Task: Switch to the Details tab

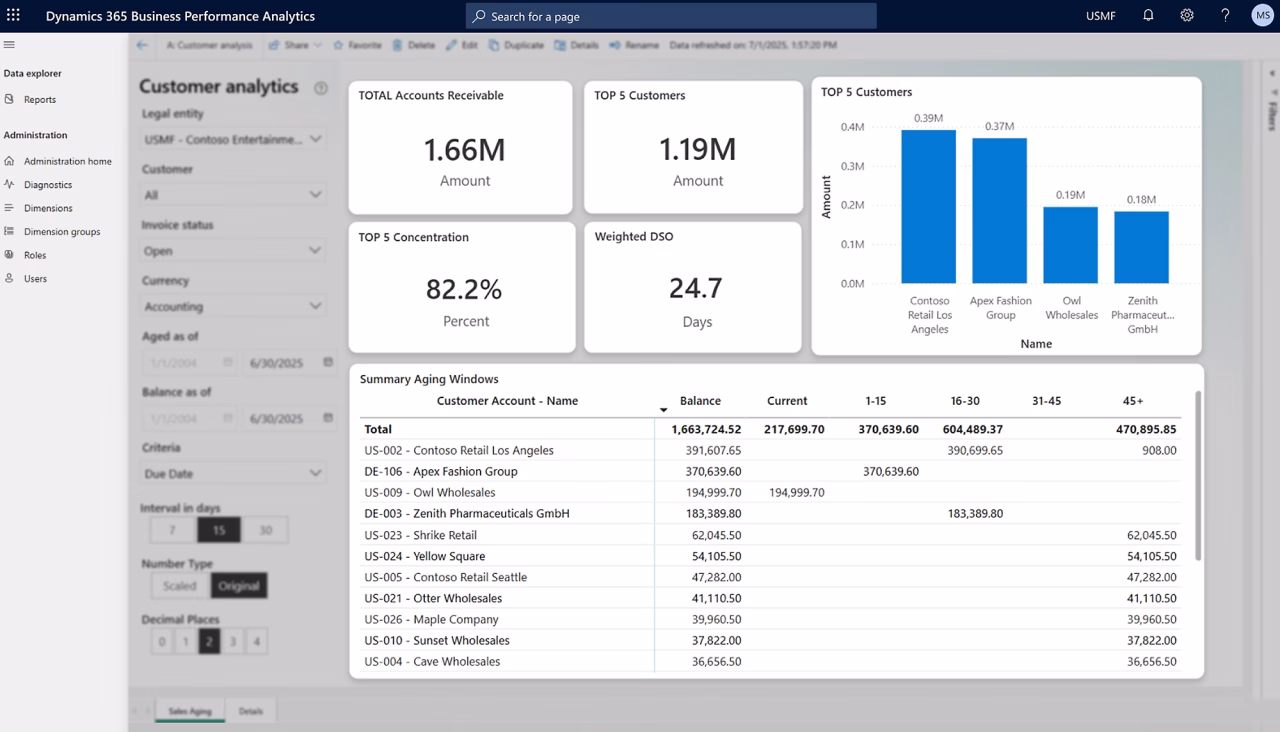Action: tap(251, 711)
